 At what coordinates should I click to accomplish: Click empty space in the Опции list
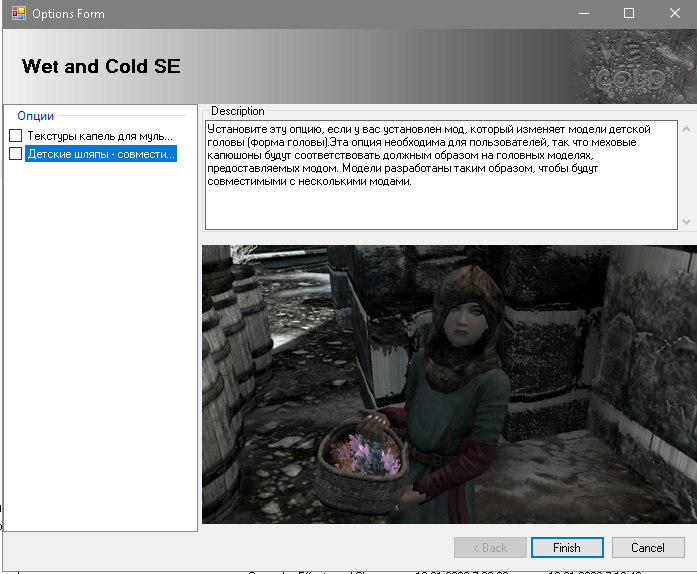tap(100, 350)
